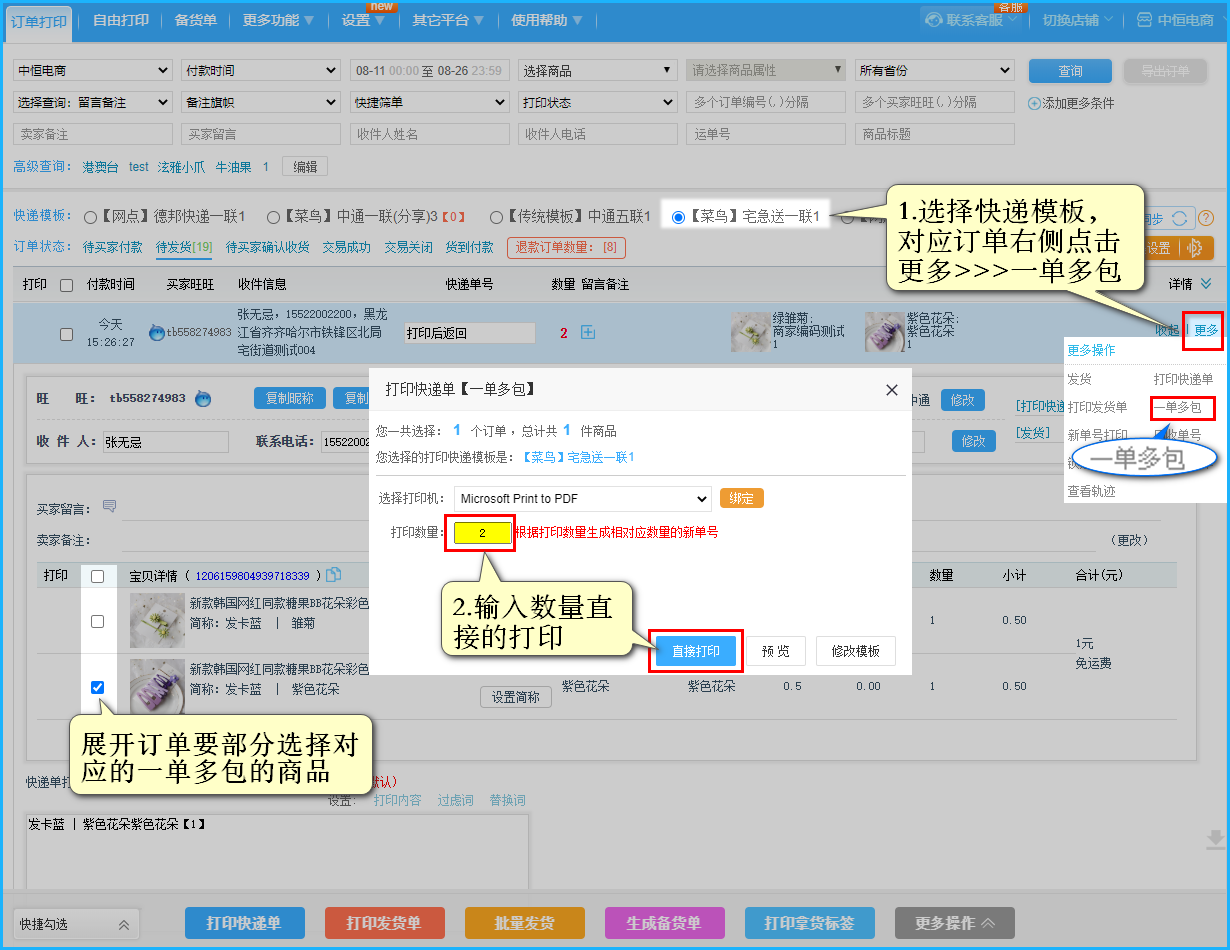This screenshot has height=950, width=1230.
Task: Open the 选择商品 dropdown
Action: (x=598, y=71)
